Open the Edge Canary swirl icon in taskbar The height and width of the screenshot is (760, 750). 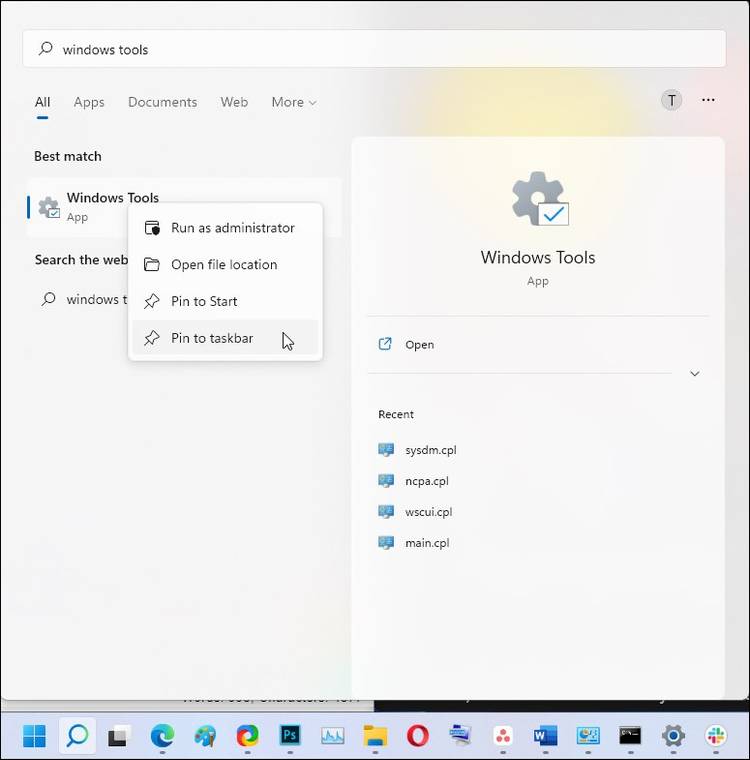pos(247,736)
